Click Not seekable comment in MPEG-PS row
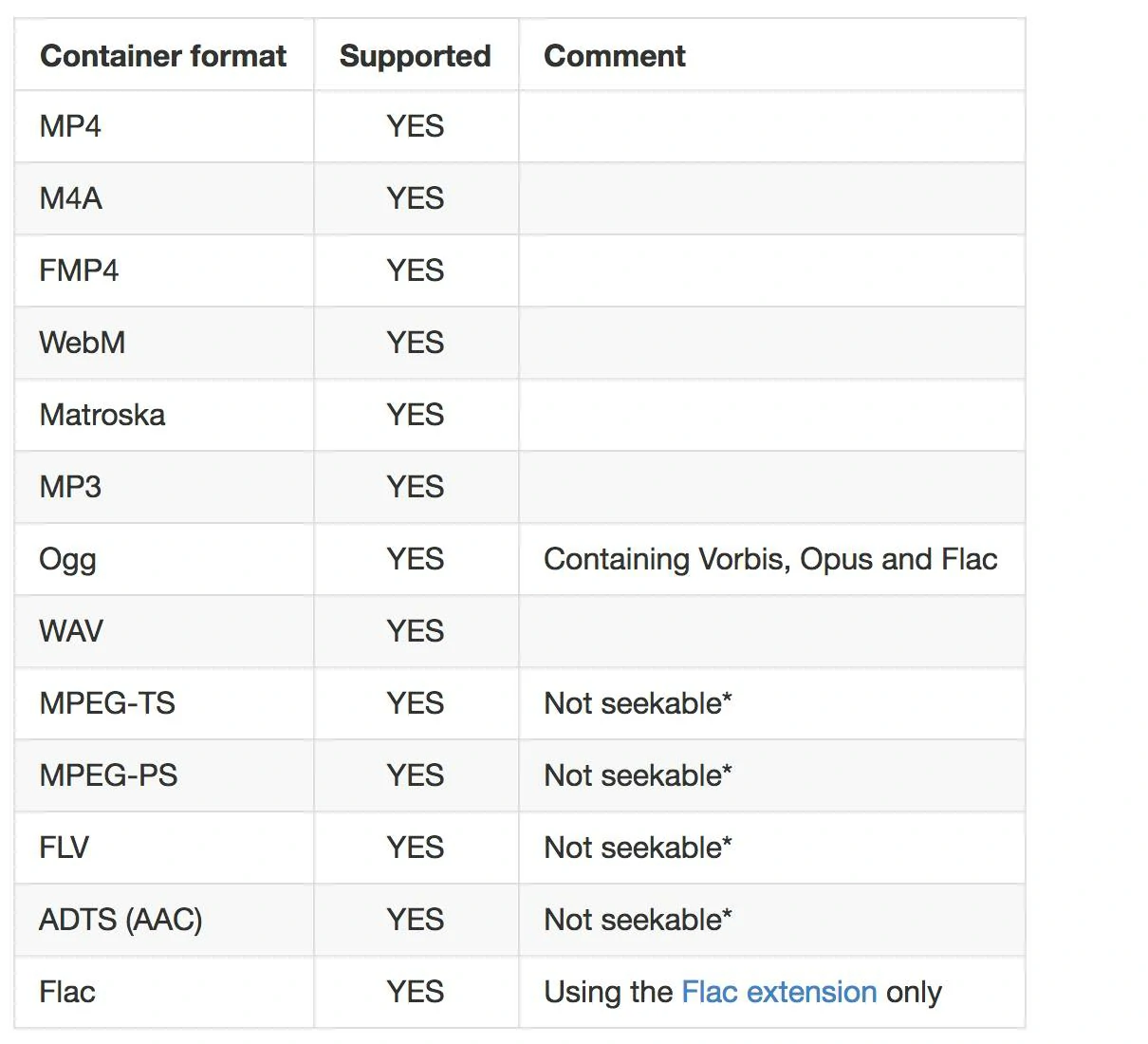 [638, 775]
